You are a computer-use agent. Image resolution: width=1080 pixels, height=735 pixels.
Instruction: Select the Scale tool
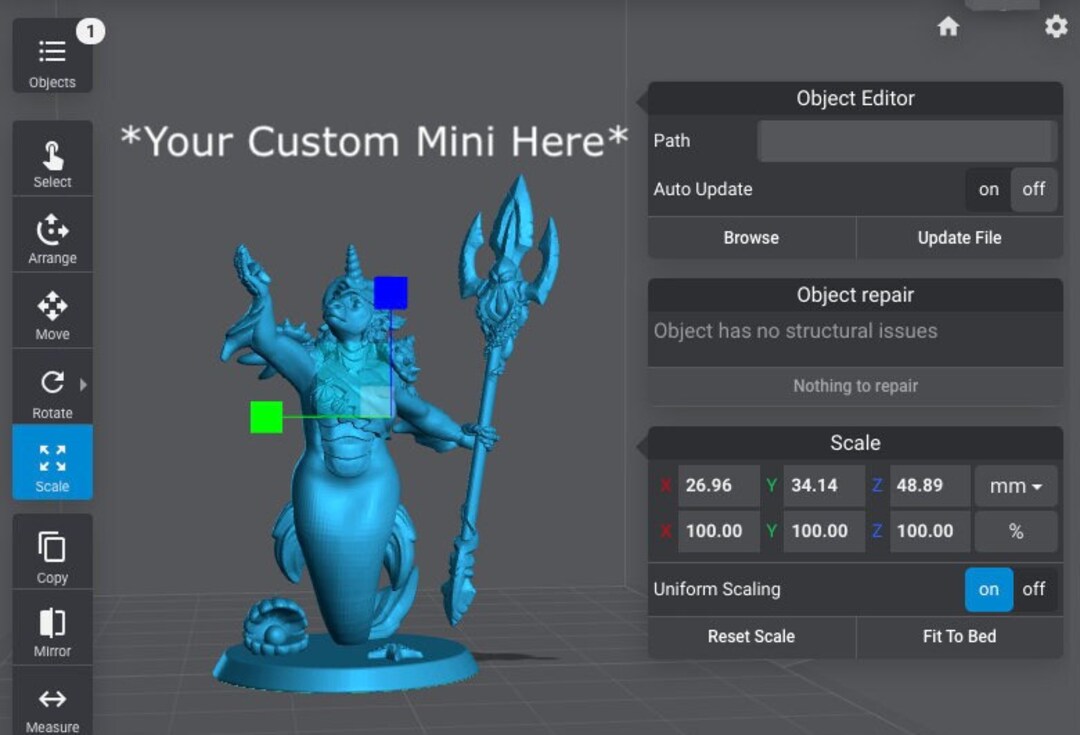point(52,462)
